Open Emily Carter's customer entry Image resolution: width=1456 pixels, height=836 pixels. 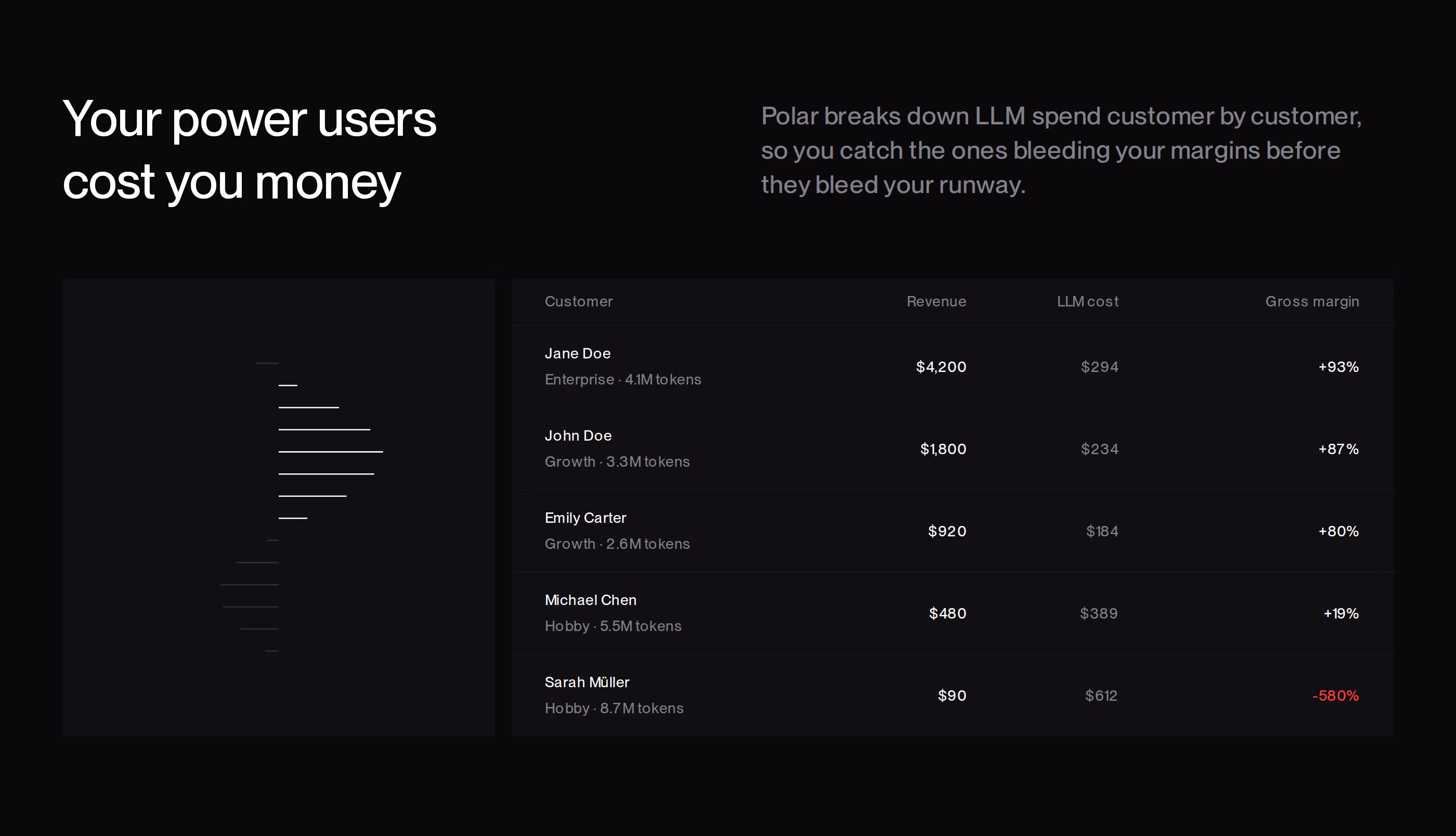(953, 531)
